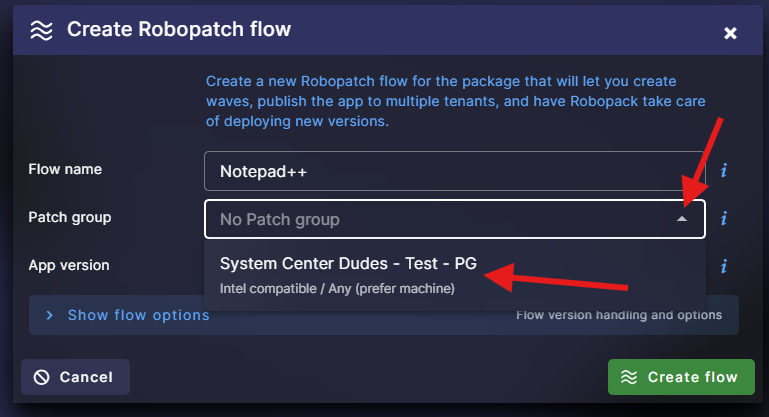Click the Flow version handling and options text
Image resolution: width=769 pixels, height=417 pixels.
(618, 316)
